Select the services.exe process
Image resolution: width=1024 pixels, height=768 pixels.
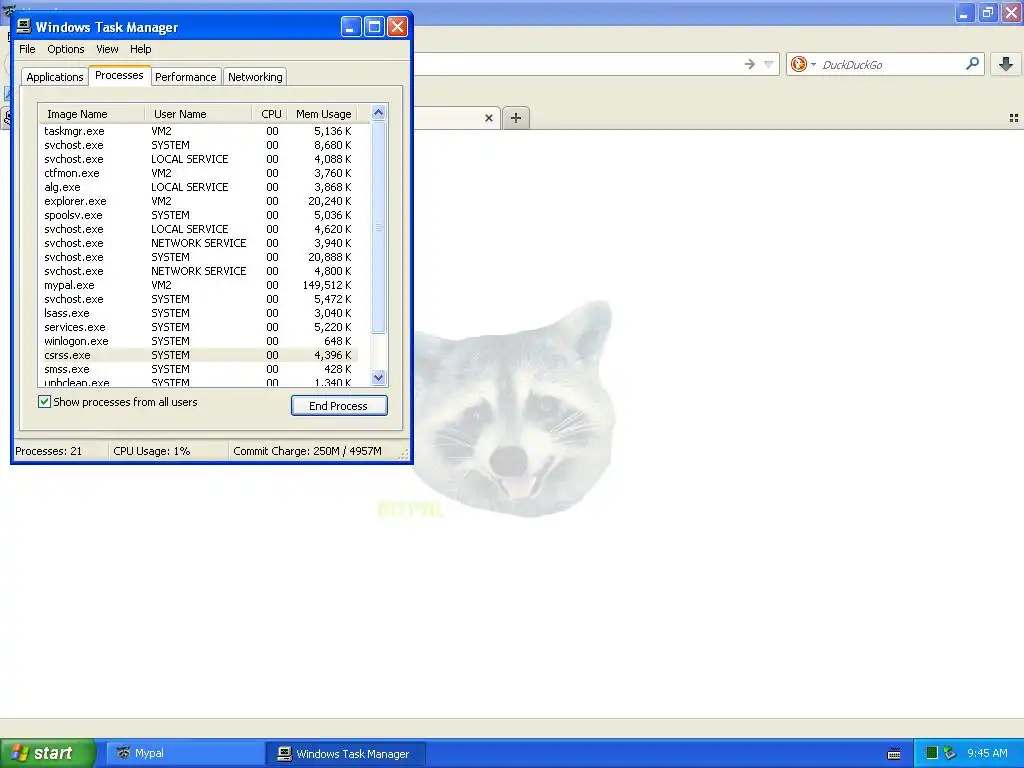tap(198, 327)
